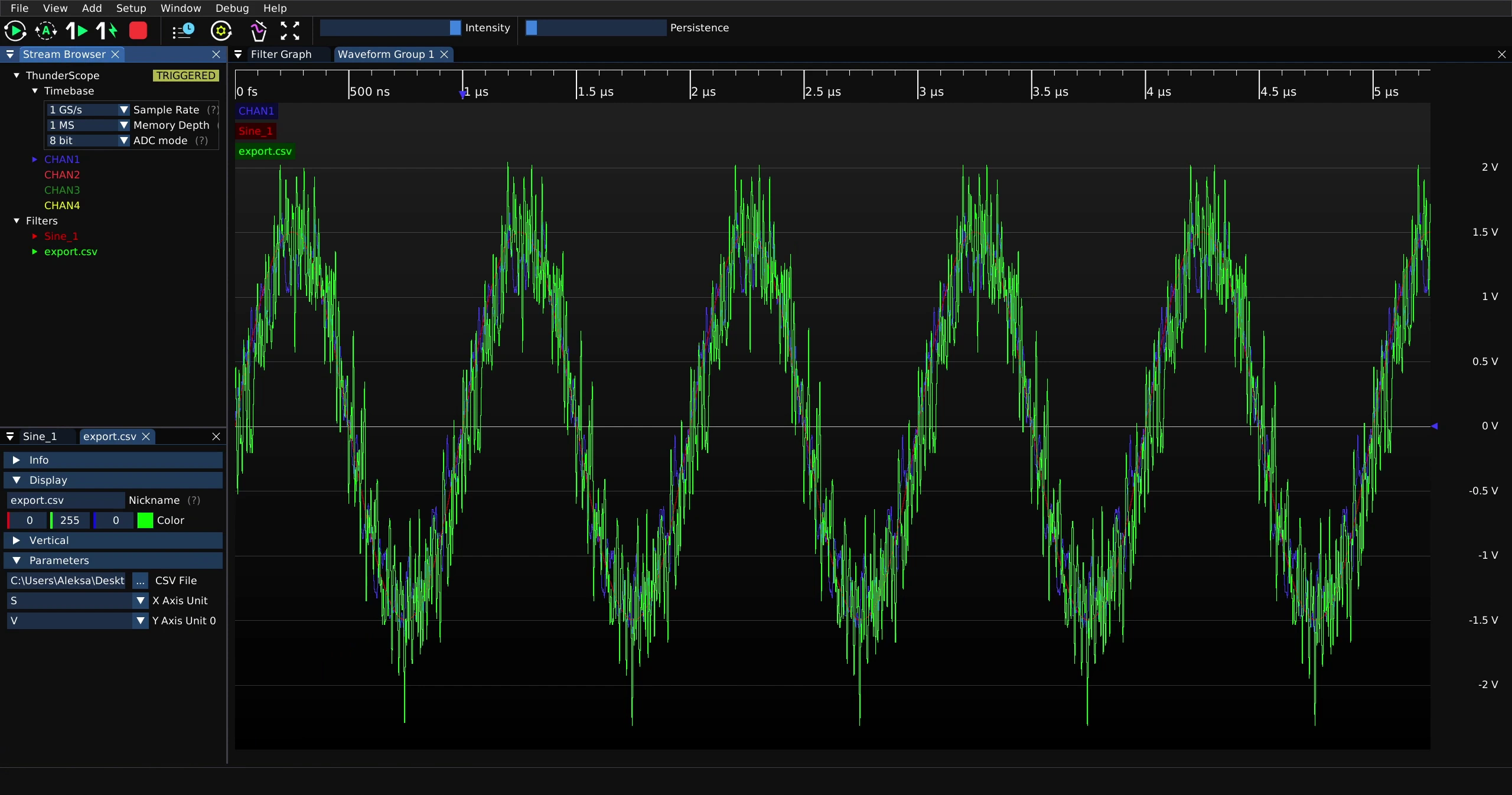The width and height of the screenshot is (1512, 795).
Task: Open the Y Axis Unit 0 dropdown
Action: point(77,621)
